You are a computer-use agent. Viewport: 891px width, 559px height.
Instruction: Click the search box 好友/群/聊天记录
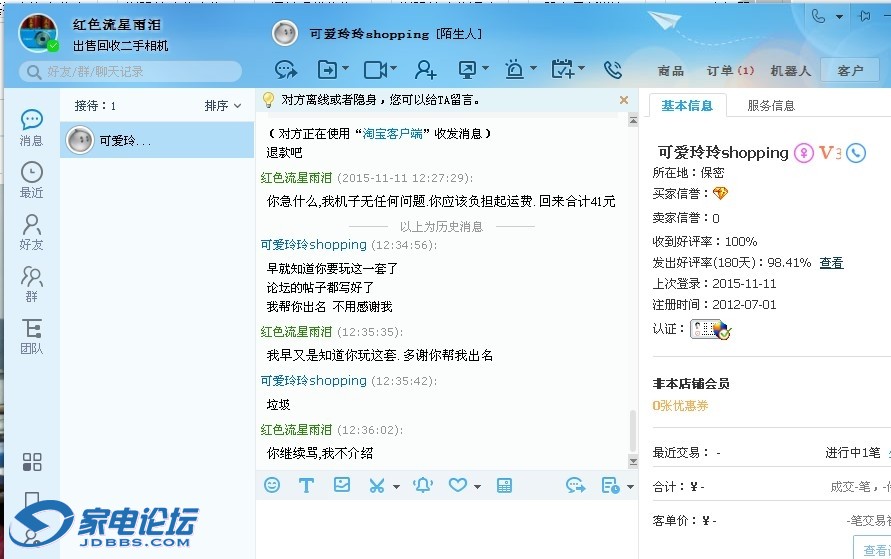pyautogui.click(x=131, y=72)
